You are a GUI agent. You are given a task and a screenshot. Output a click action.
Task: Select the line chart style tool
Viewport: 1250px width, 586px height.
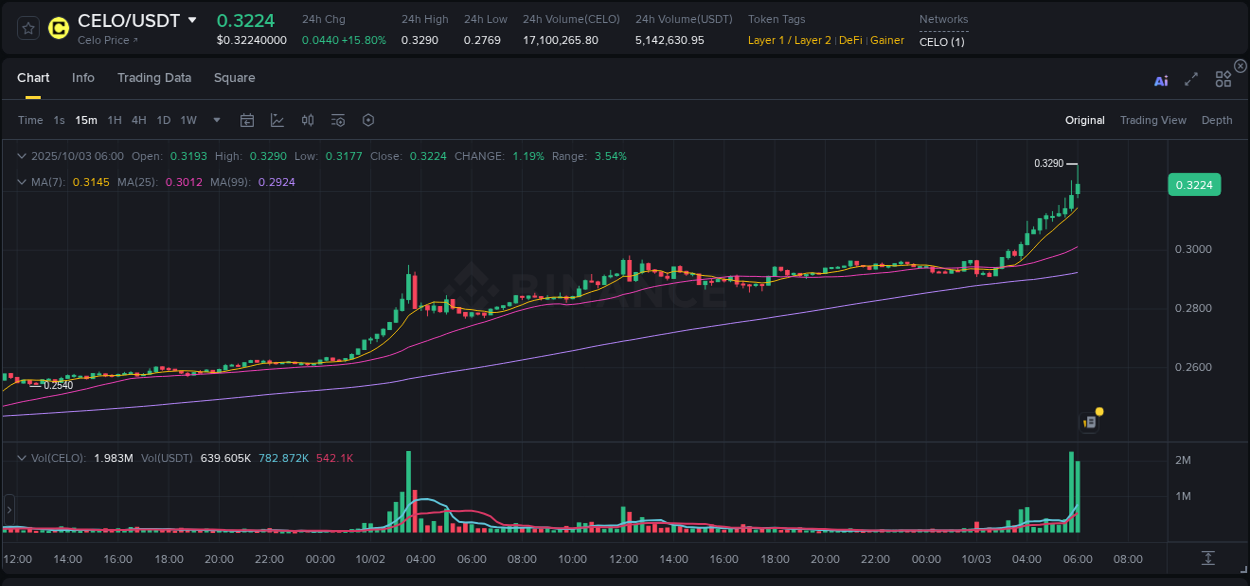pos(277,120)
